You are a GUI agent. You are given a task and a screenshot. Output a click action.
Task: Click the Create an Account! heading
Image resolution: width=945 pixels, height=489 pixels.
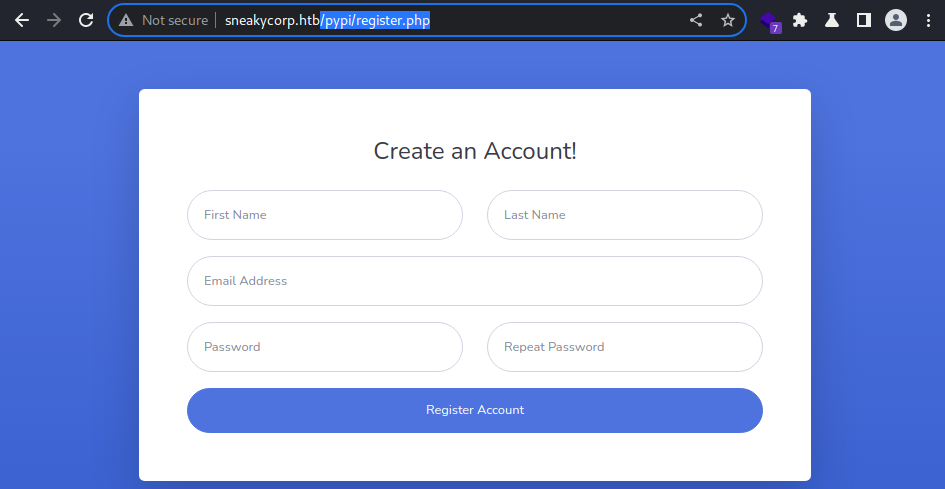tap(475, 151)
